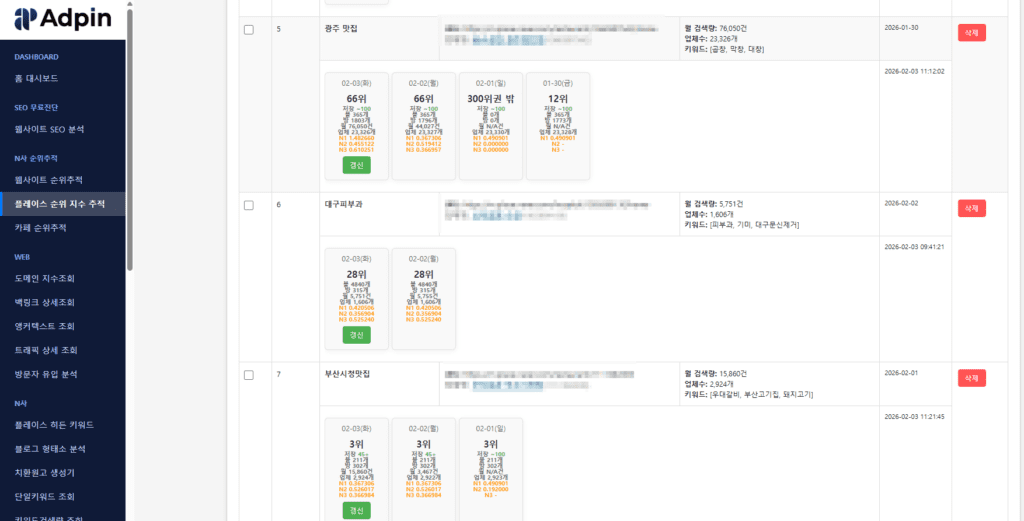This screenshot has width=1024, height=521.
Task: Check the 부산시청맛집 row checkbox
Action: 249,375
